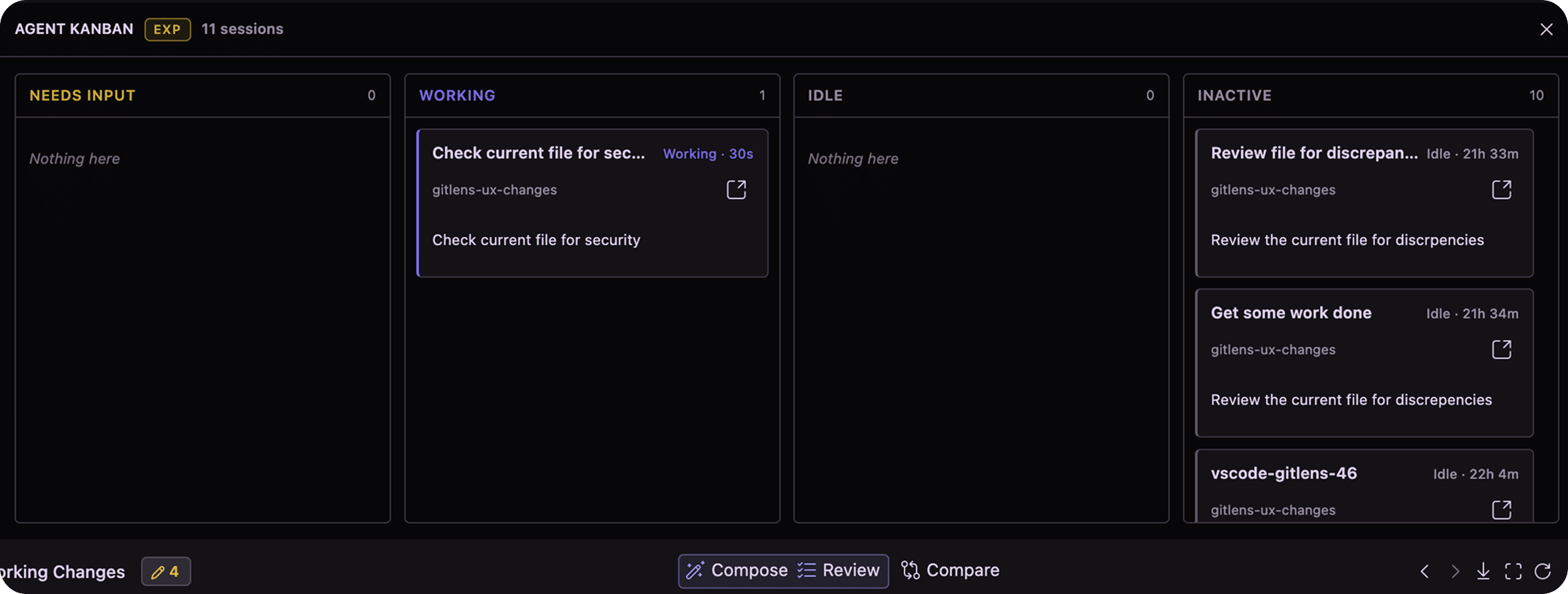Select the 'Check current file for sec...' card

click(592, 203)
